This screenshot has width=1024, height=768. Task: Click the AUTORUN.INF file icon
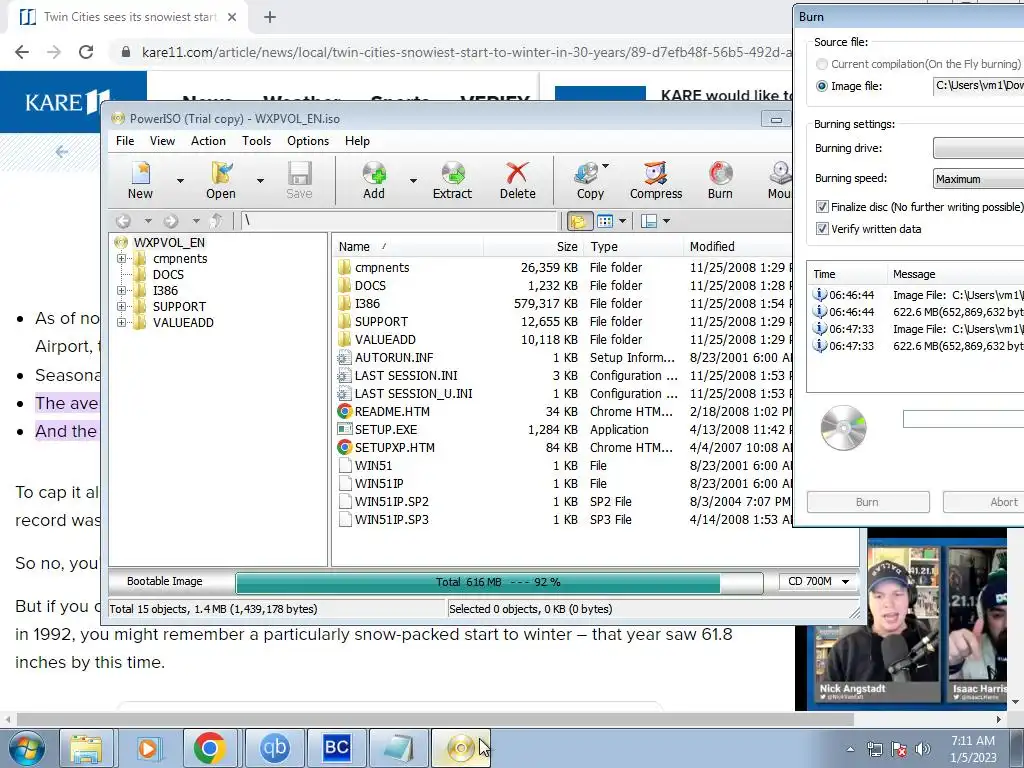tap(345, 358)
